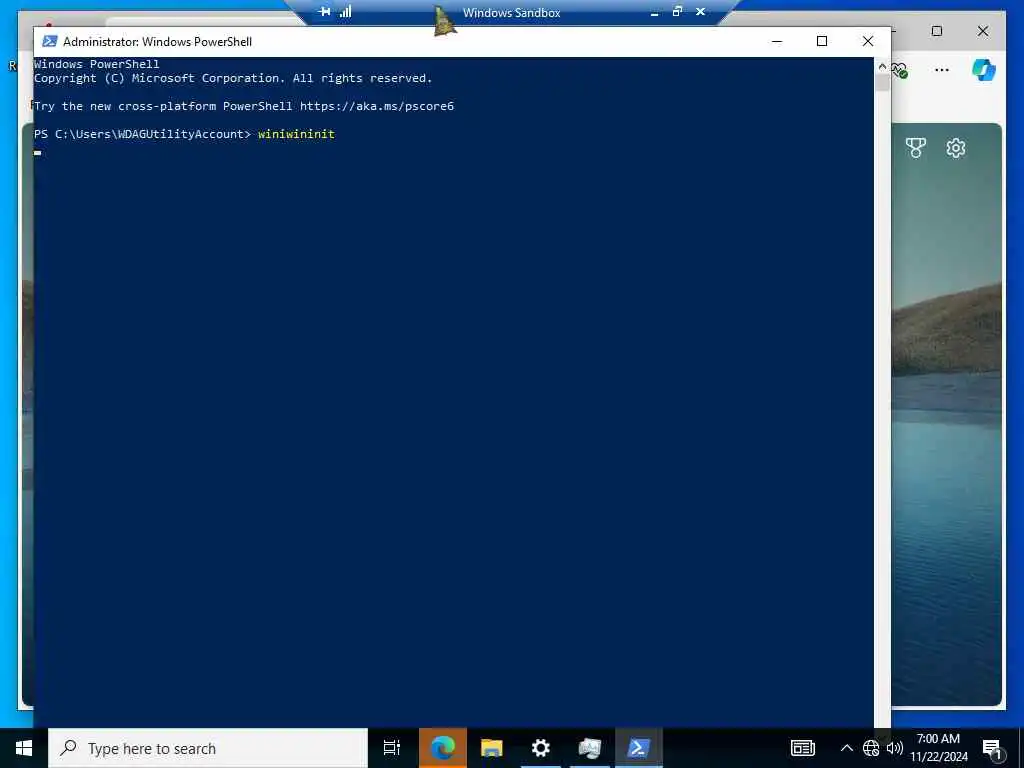Restore down the Windows Sandbox window
This screenshot has width=1024, height=768.
click(677, 12)
